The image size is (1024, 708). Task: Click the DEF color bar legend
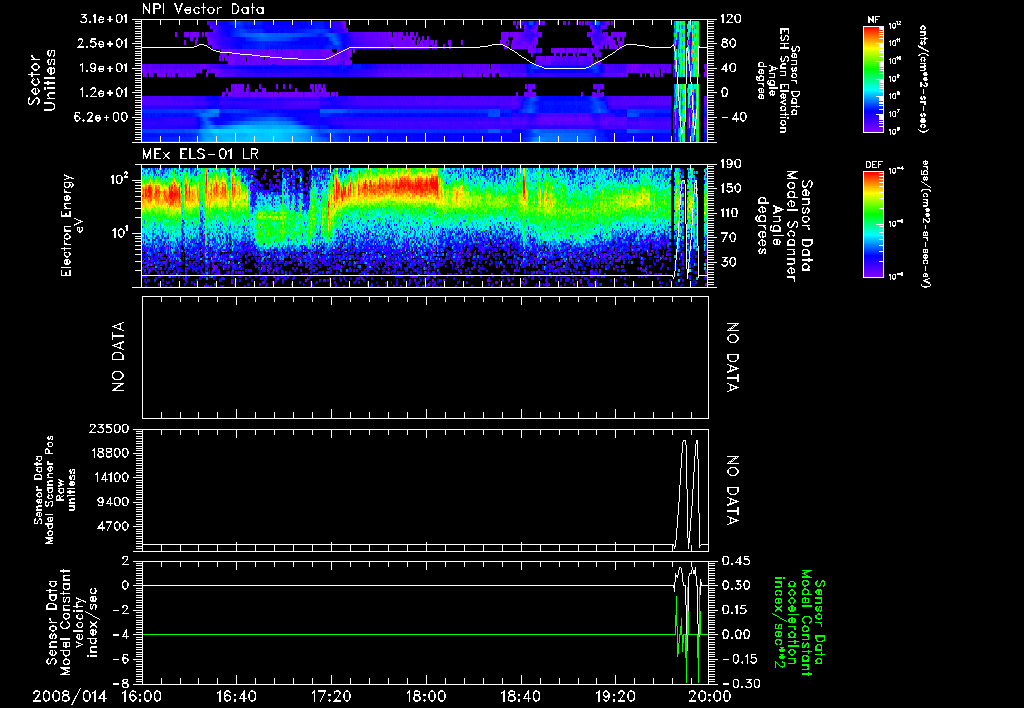(874, 224)
